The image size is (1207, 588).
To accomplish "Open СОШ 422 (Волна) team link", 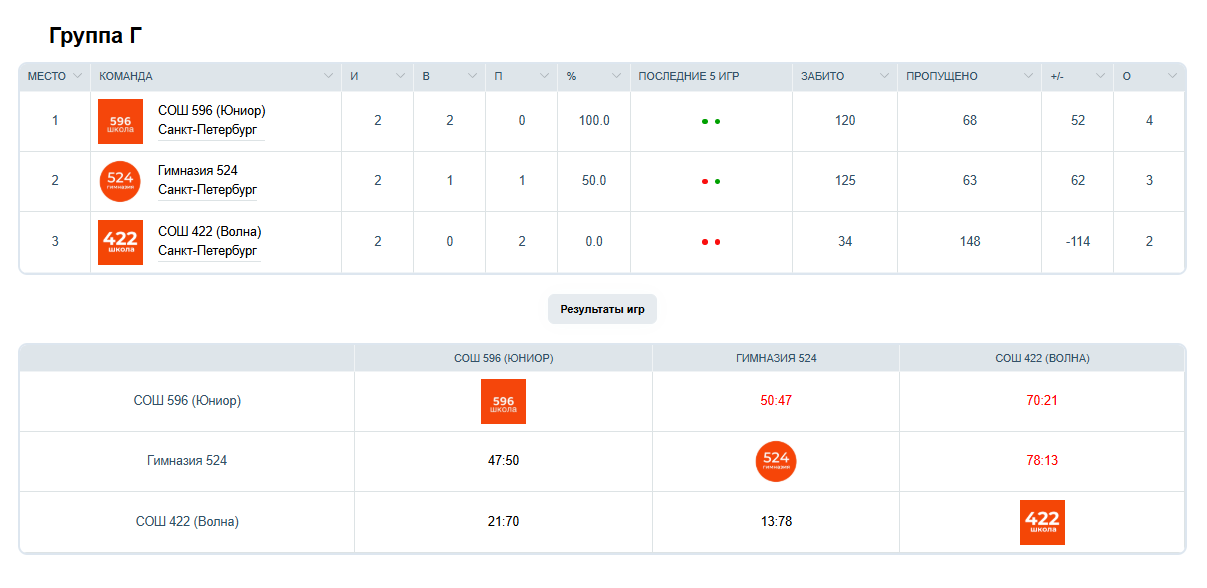I will click(x=209, y=232).
